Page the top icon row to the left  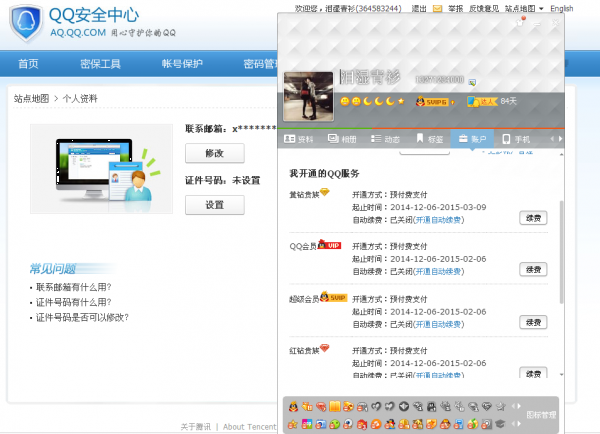tap(514, 406)
